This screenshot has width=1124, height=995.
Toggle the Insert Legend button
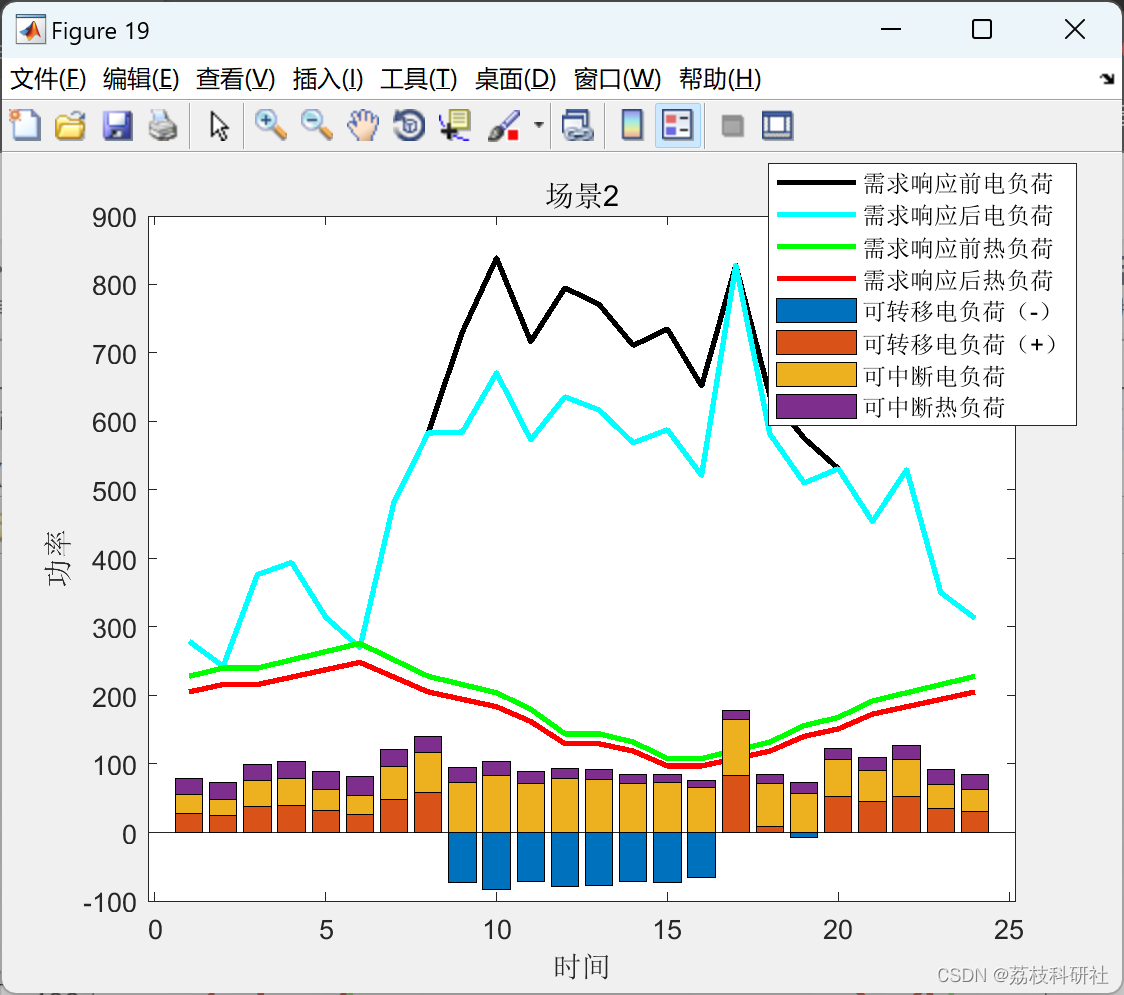coord(677,125)
